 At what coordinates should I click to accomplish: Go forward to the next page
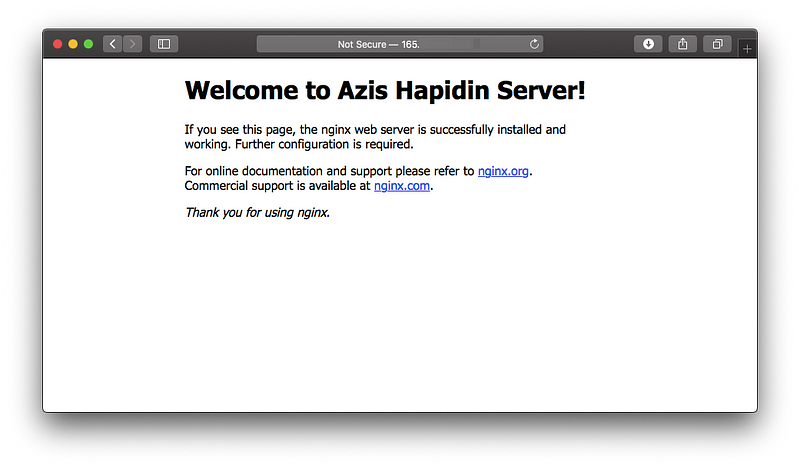pos(132,44)
